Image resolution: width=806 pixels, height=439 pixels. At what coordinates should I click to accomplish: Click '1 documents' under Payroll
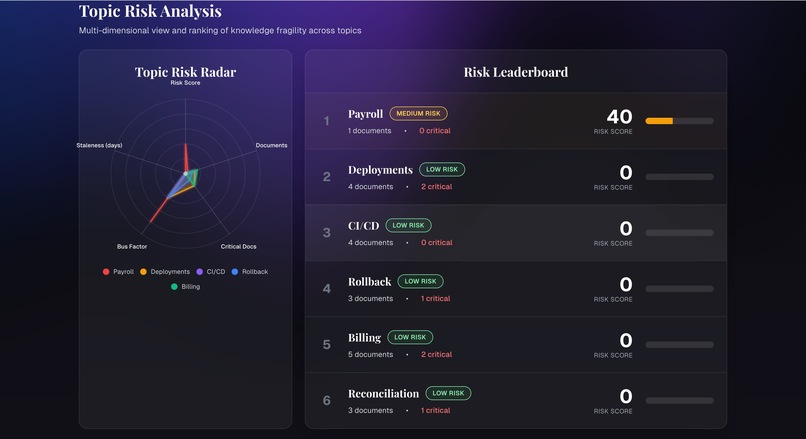coord(370,131)
